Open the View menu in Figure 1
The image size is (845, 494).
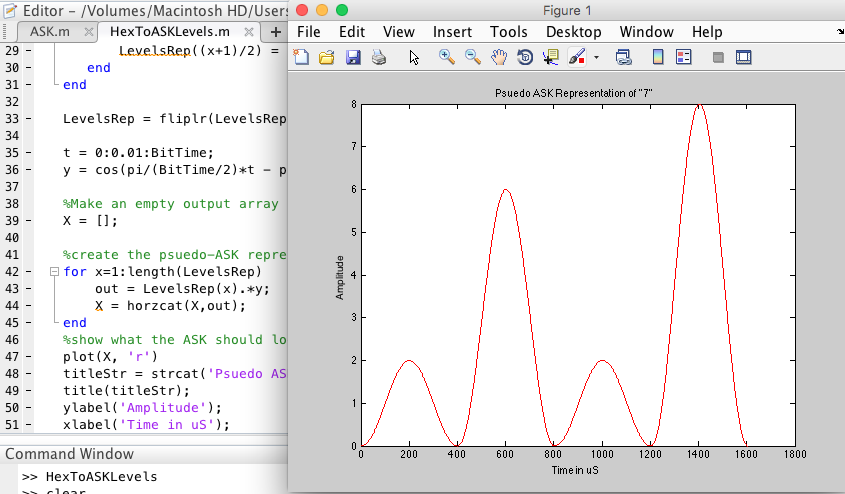click(399, 32)
